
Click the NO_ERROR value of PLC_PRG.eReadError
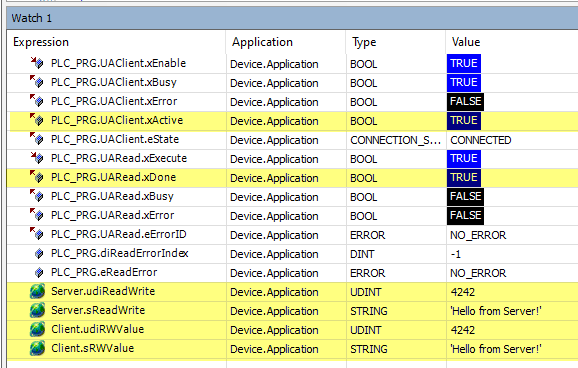coord(478,273)
